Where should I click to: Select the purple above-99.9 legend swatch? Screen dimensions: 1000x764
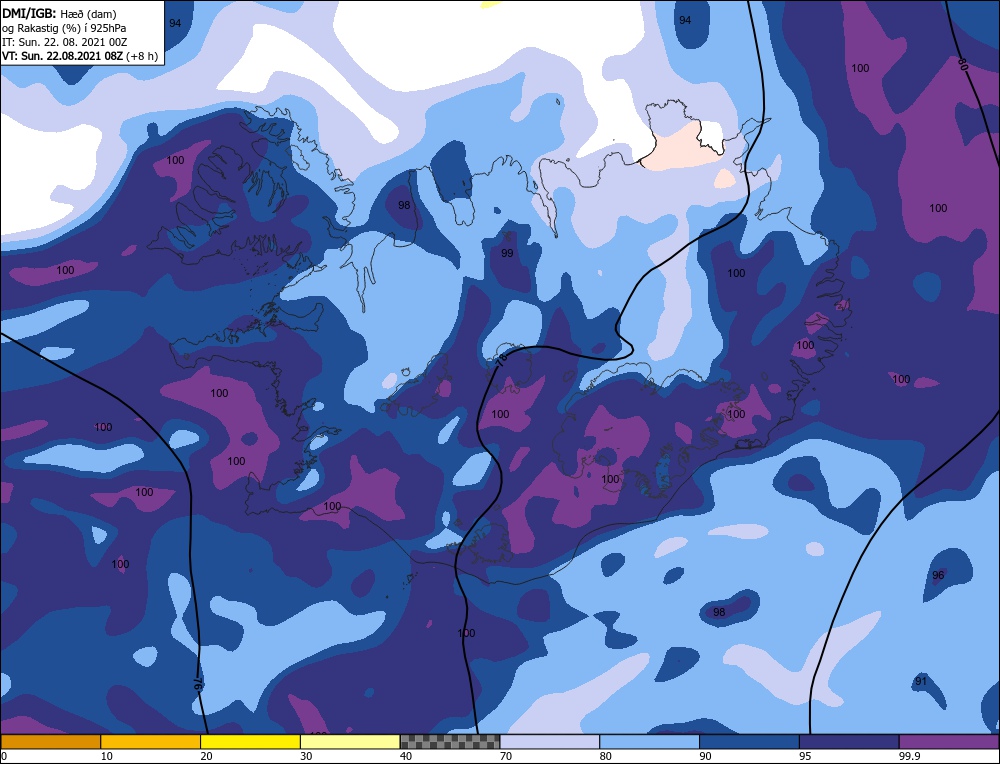pos(949,741)
